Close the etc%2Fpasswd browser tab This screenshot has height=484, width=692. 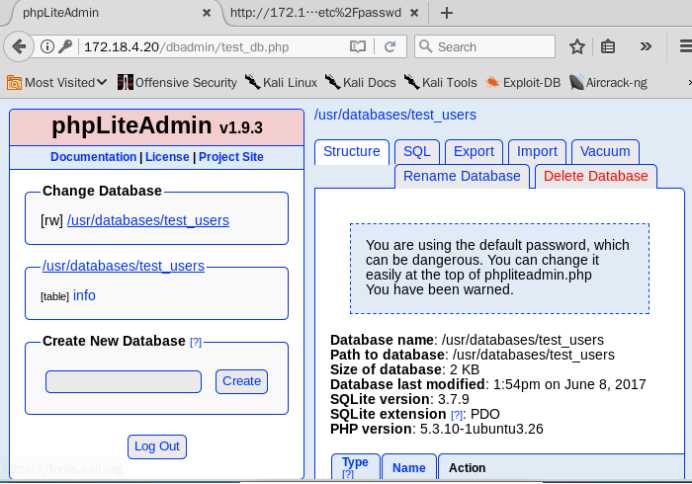tap(414, 13)
